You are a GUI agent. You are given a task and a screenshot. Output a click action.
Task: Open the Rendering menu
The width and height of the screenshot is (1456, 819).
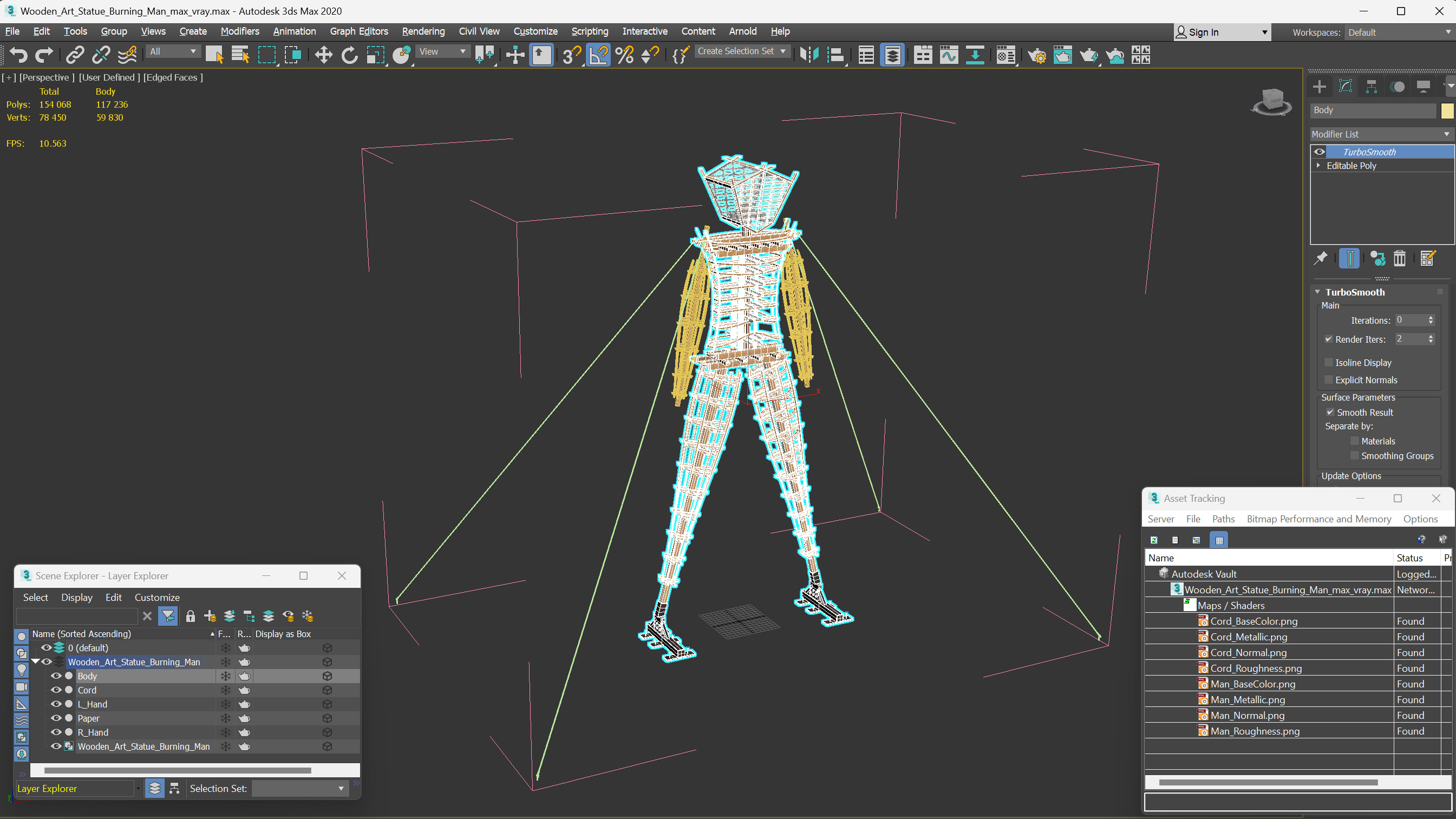tap(423, 31)
